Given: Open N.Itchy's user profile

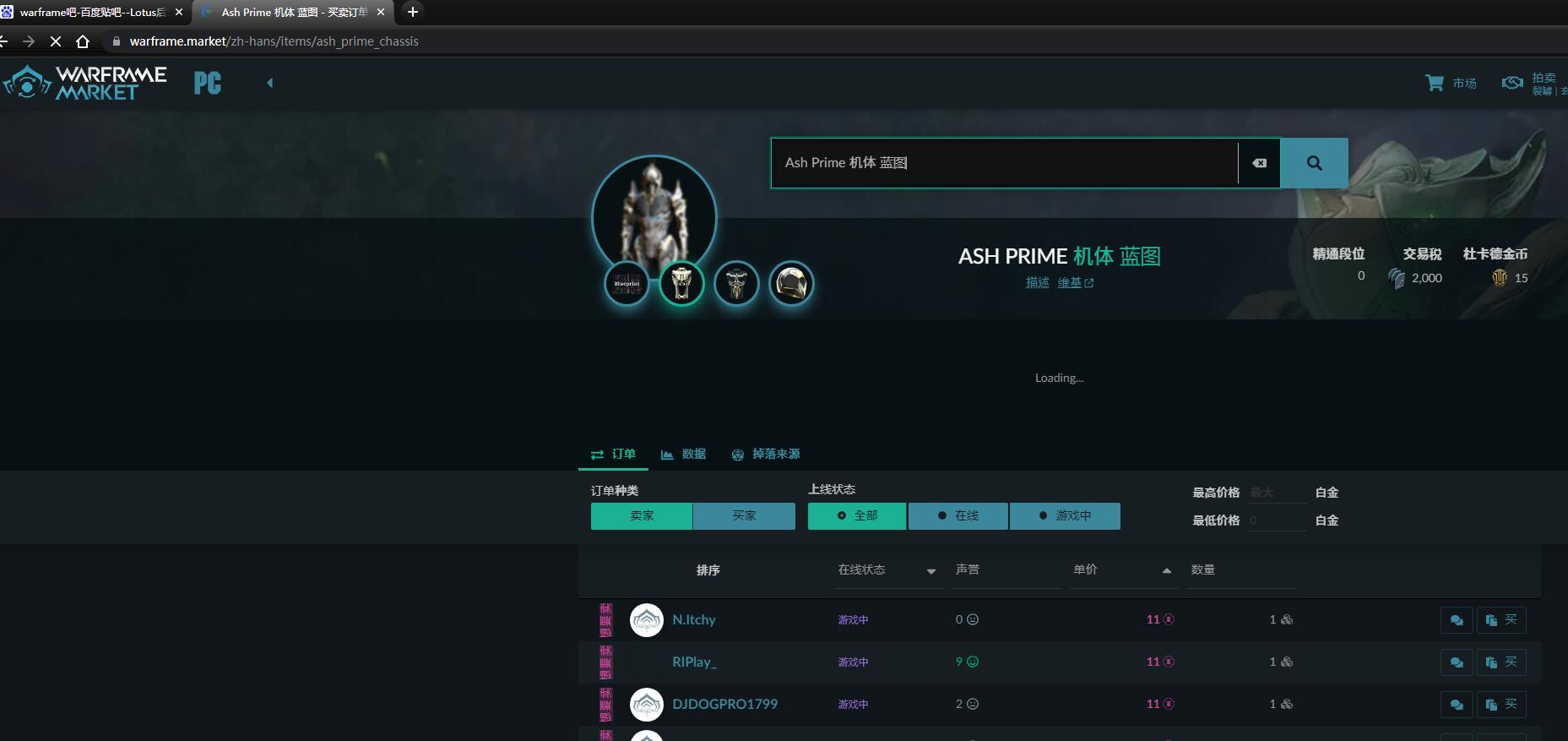Looking at the screenshot, I should tap(693, 619).
